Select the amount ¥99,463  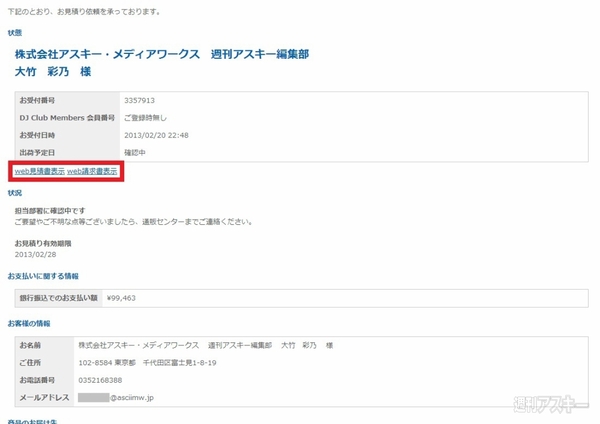coord(121,298)
